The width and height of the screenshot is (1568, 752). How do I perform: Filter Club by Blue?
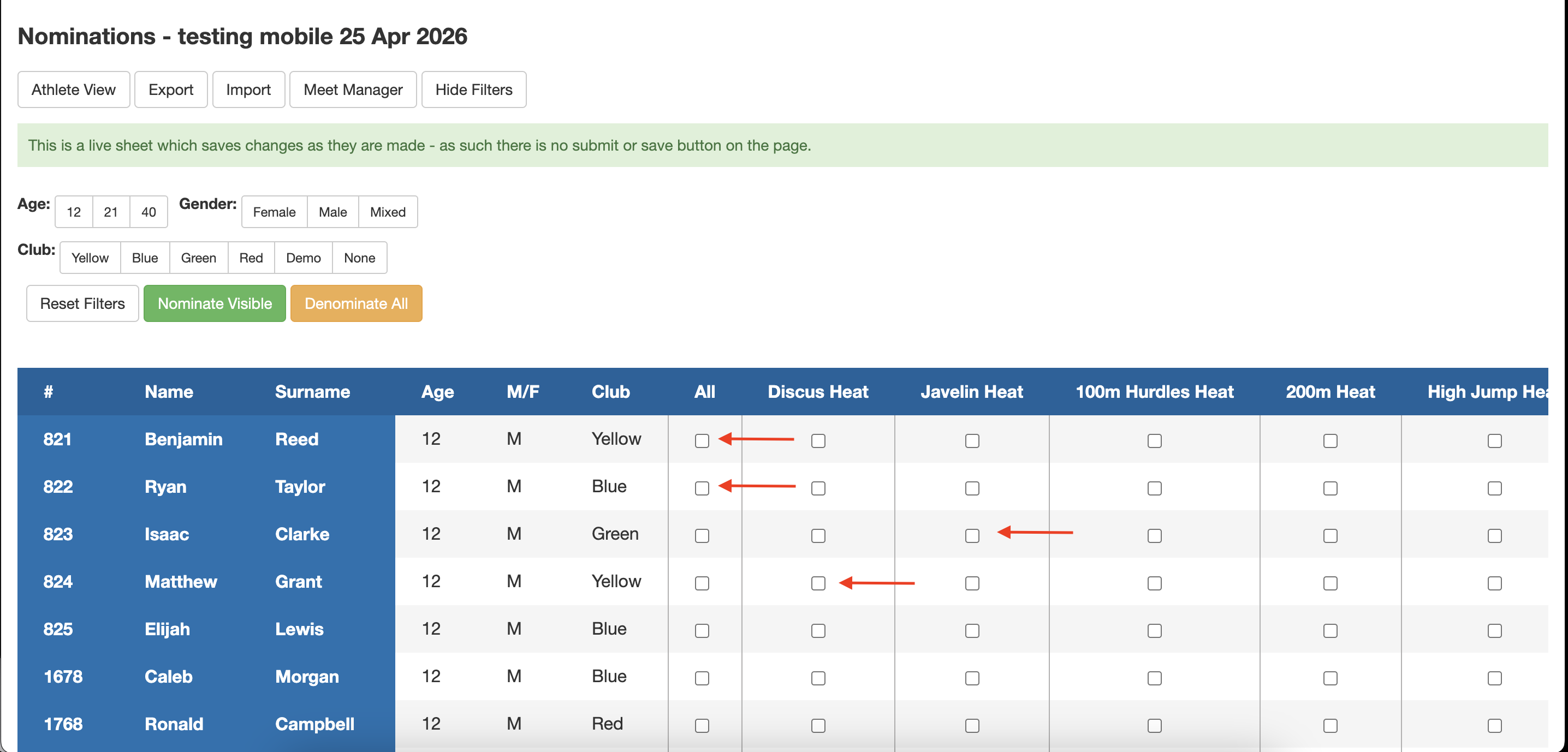tap(145, 258)
